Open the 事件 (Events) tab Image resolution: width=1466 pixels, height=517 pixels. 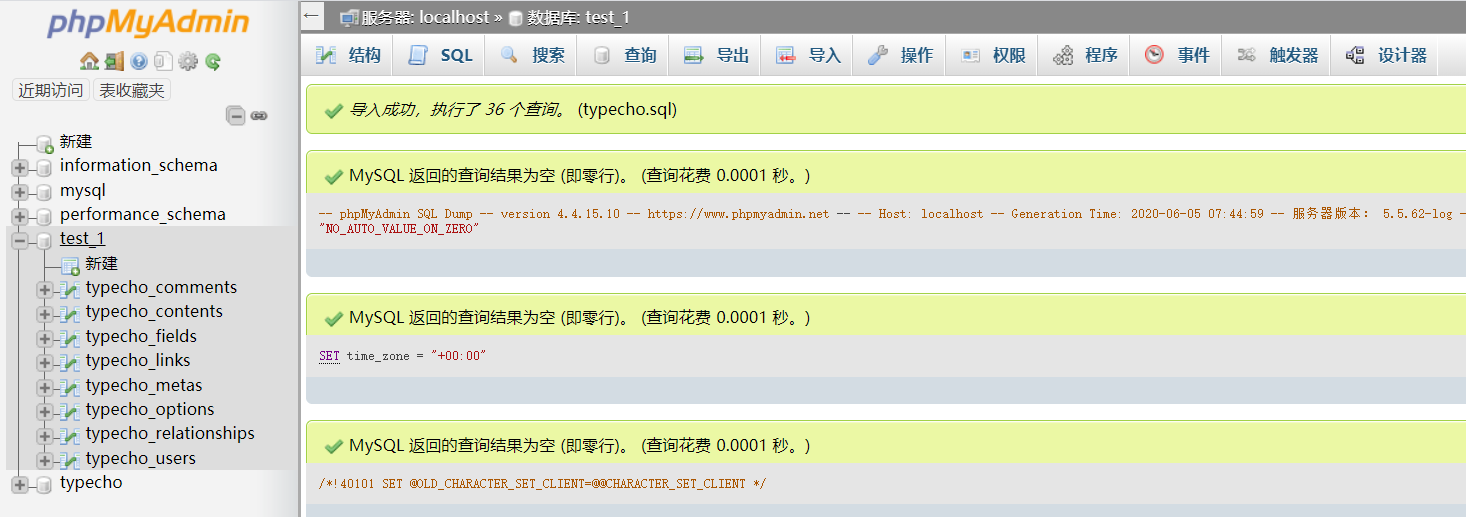click(1177, 55)
